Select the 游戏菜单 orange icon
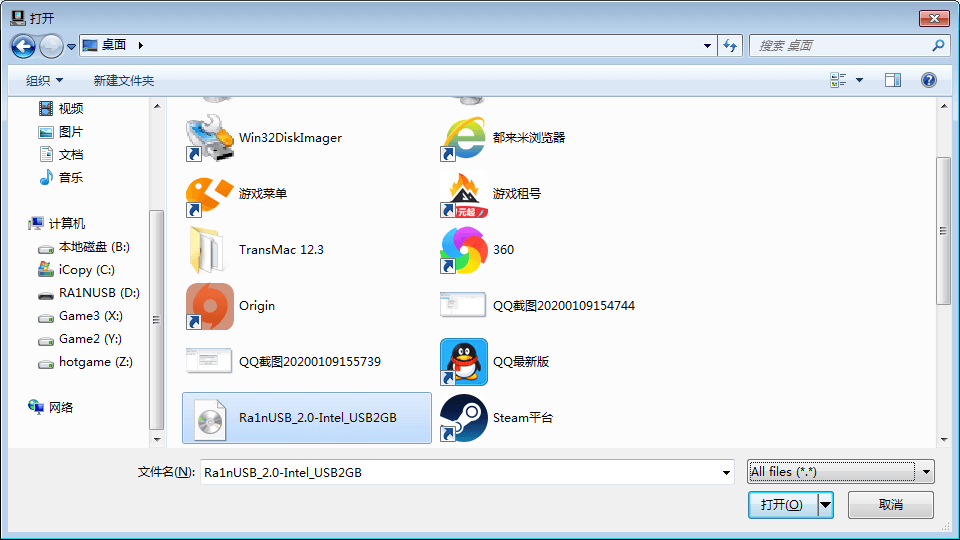 (210, 194)
